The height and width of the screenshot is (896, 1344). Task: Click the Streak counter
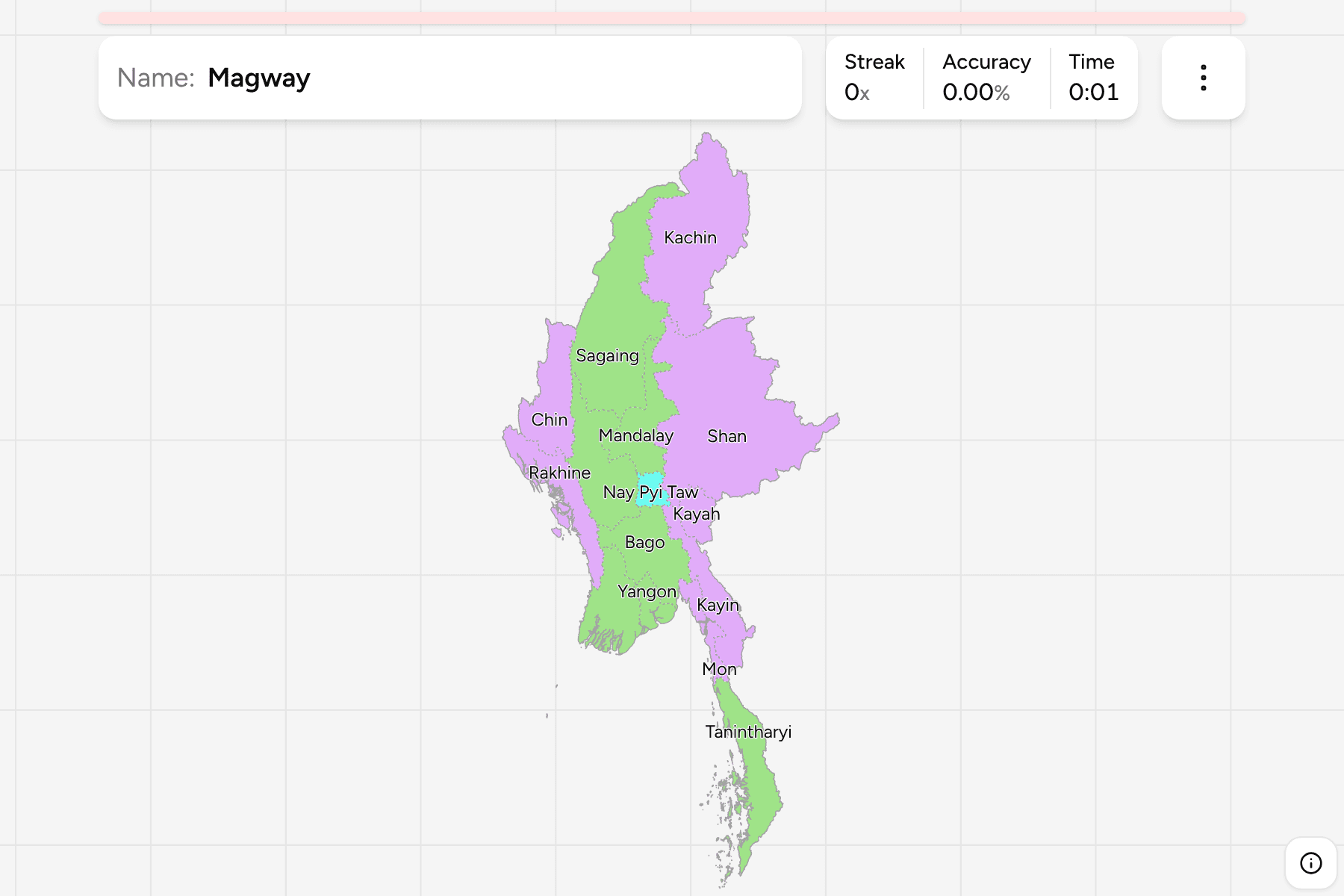coord(874,78)
